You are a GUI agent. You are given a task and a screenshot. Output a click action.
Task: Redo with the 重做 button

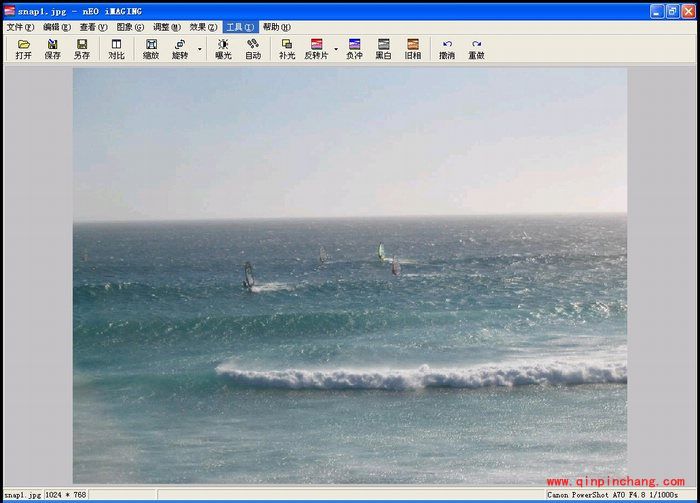(x=476, y=49)
